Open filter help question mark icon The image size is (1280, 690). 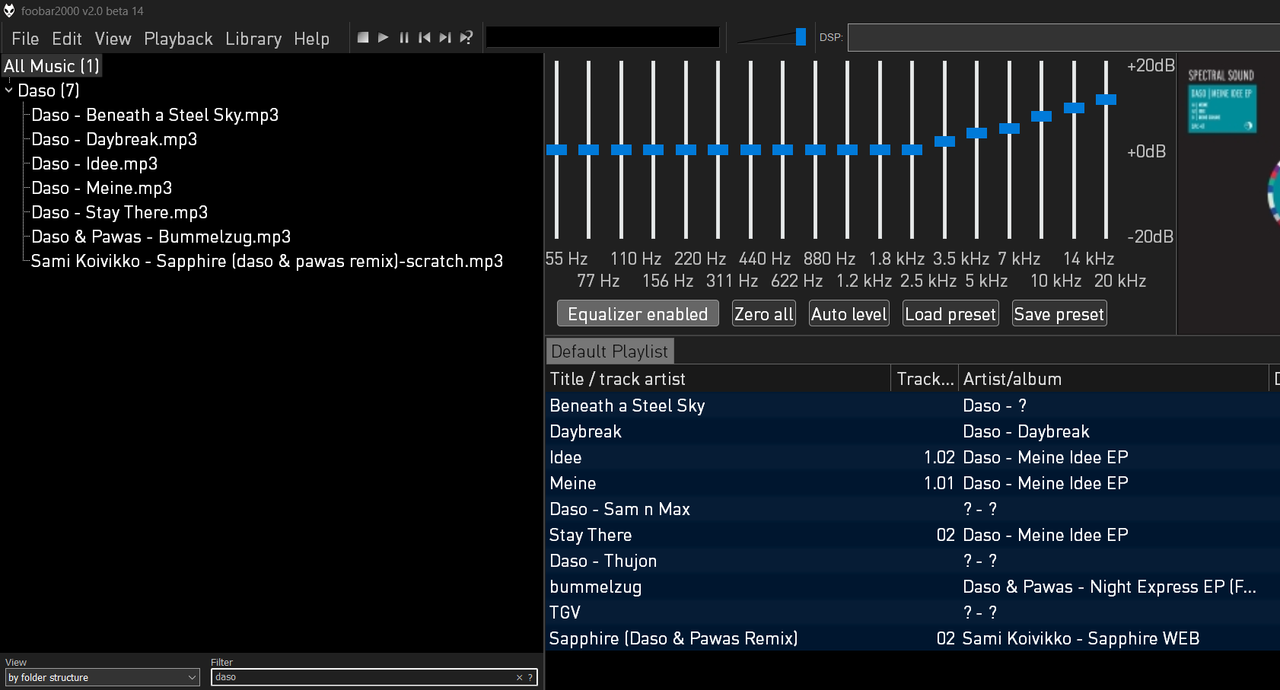530,677
